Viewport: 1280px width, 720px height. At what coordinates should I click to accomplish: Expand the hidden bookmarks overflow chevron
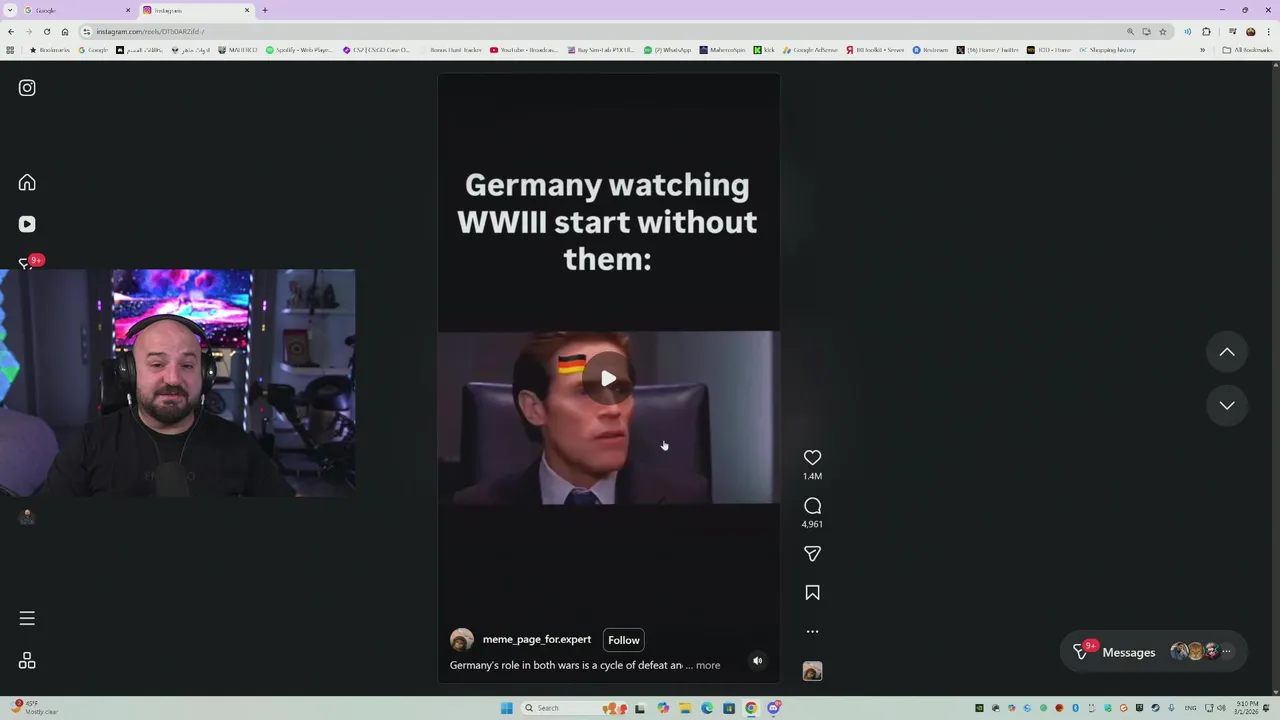click(x=1202, y=50)
